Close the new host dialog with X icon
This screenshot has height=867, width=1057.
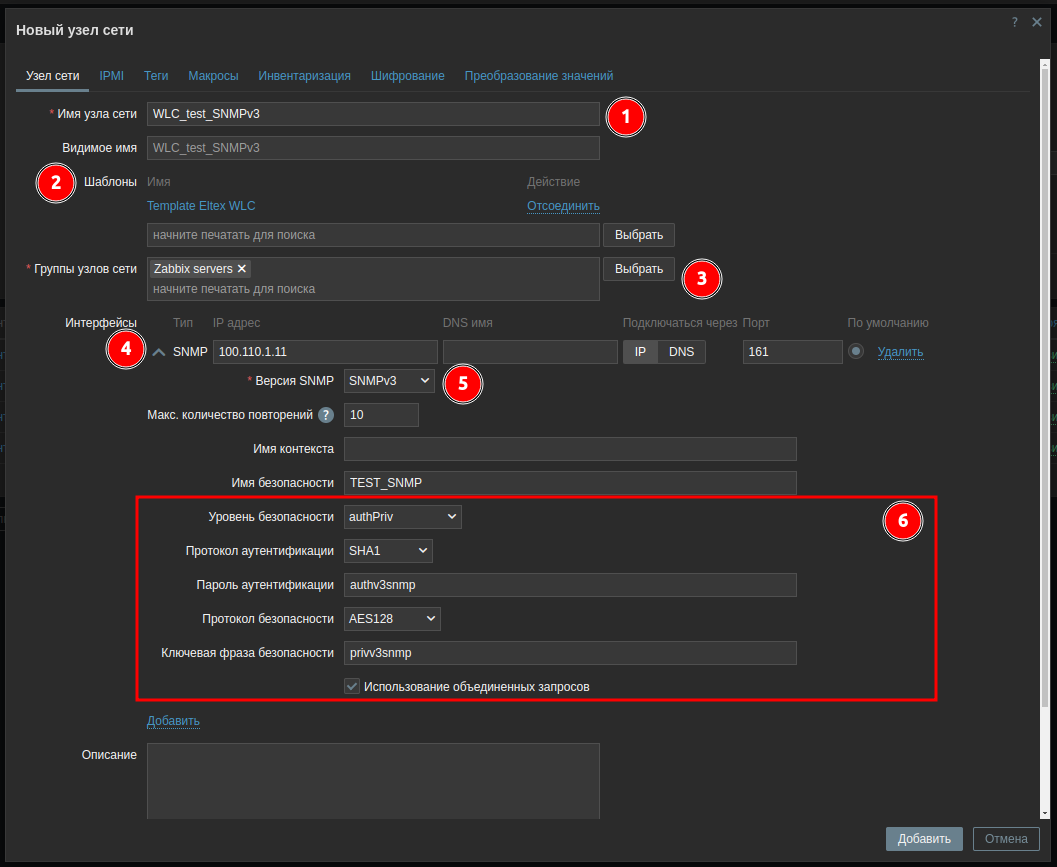click(1037, 22)
